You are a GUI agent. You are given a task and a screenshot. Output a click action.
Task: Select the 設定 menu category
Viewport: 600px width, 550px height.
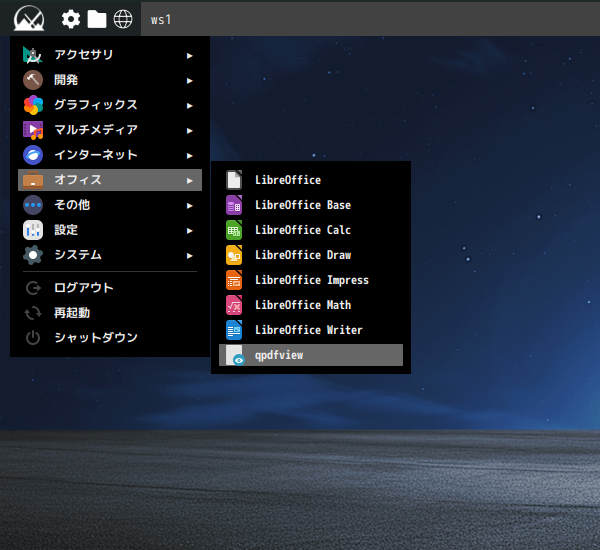[x=66, y=230]
